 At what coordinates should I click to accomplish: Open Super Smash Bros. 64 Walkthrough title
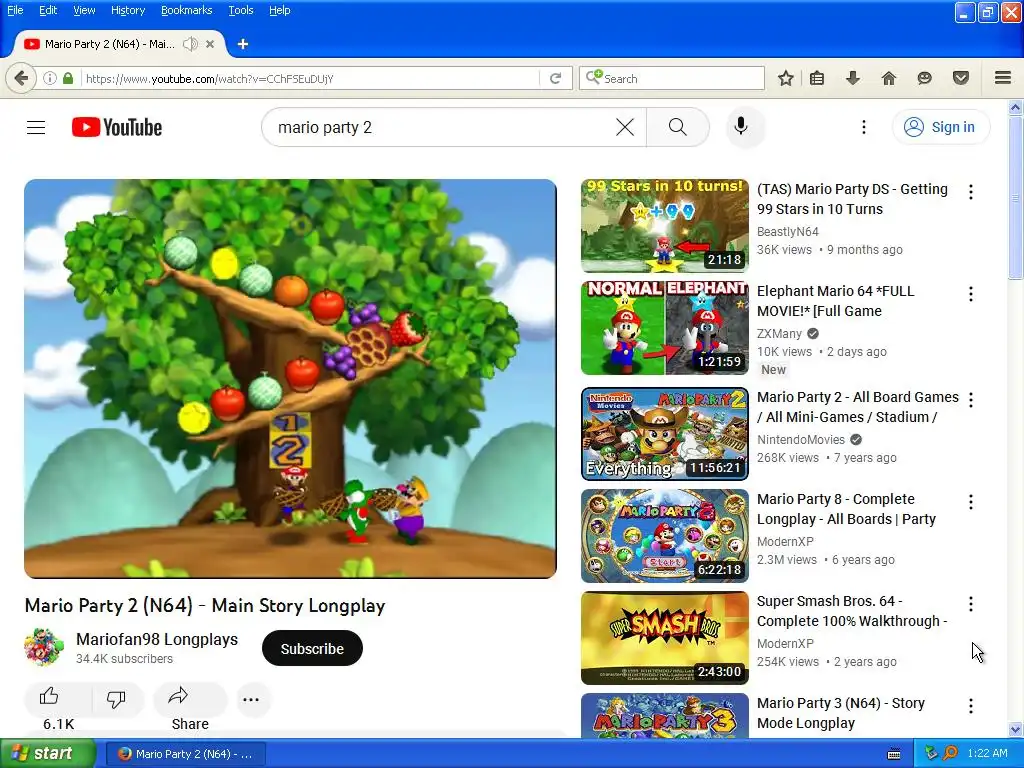(852, 611)
